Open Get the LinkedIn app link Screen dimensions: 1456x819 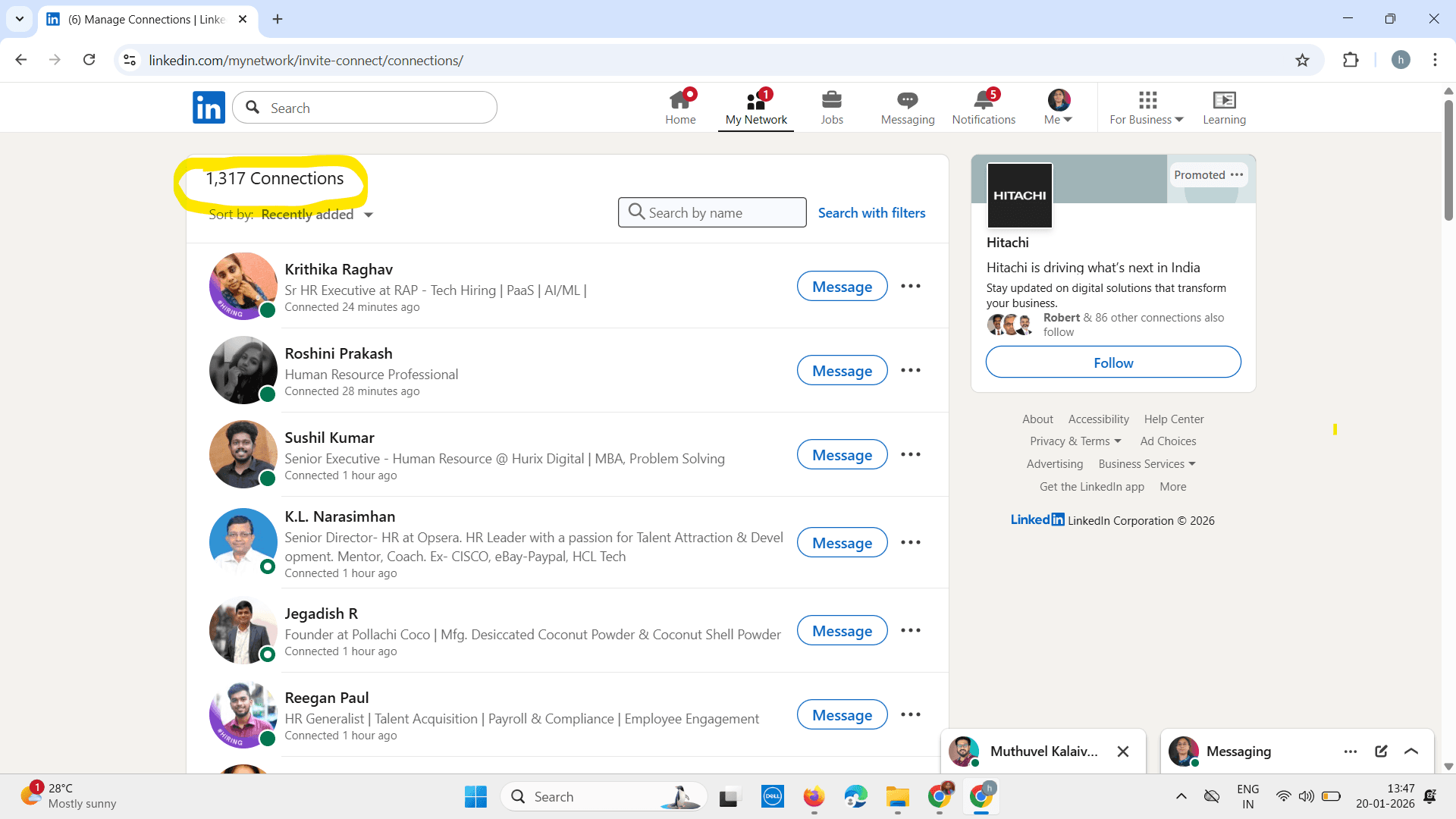coord(1091,487)
